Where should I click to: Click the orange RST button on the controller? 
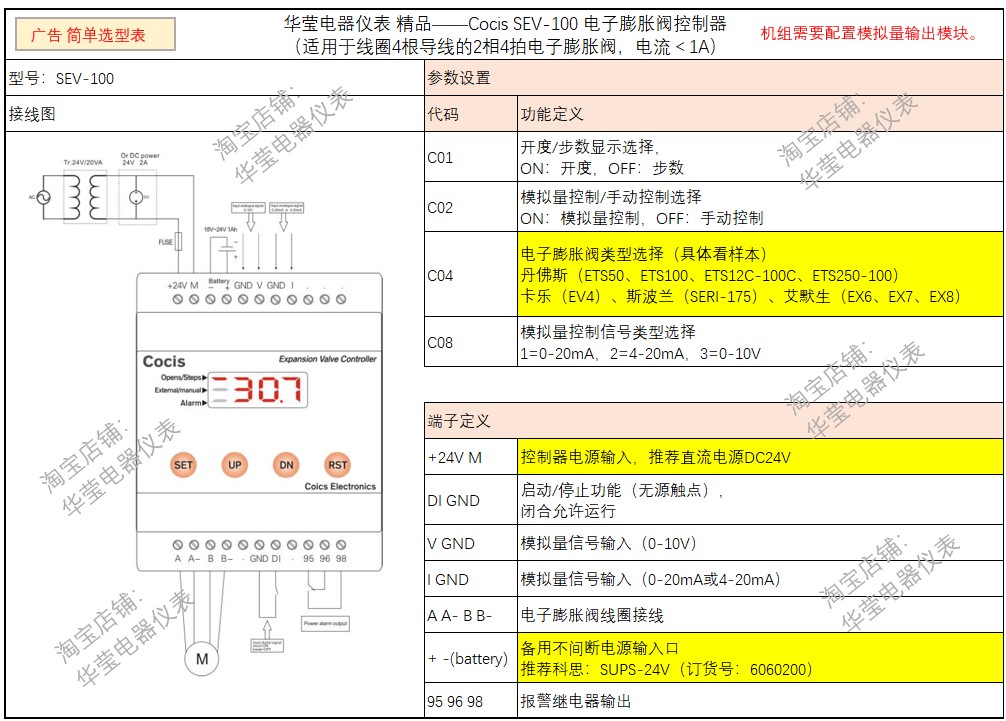(337, 465)
